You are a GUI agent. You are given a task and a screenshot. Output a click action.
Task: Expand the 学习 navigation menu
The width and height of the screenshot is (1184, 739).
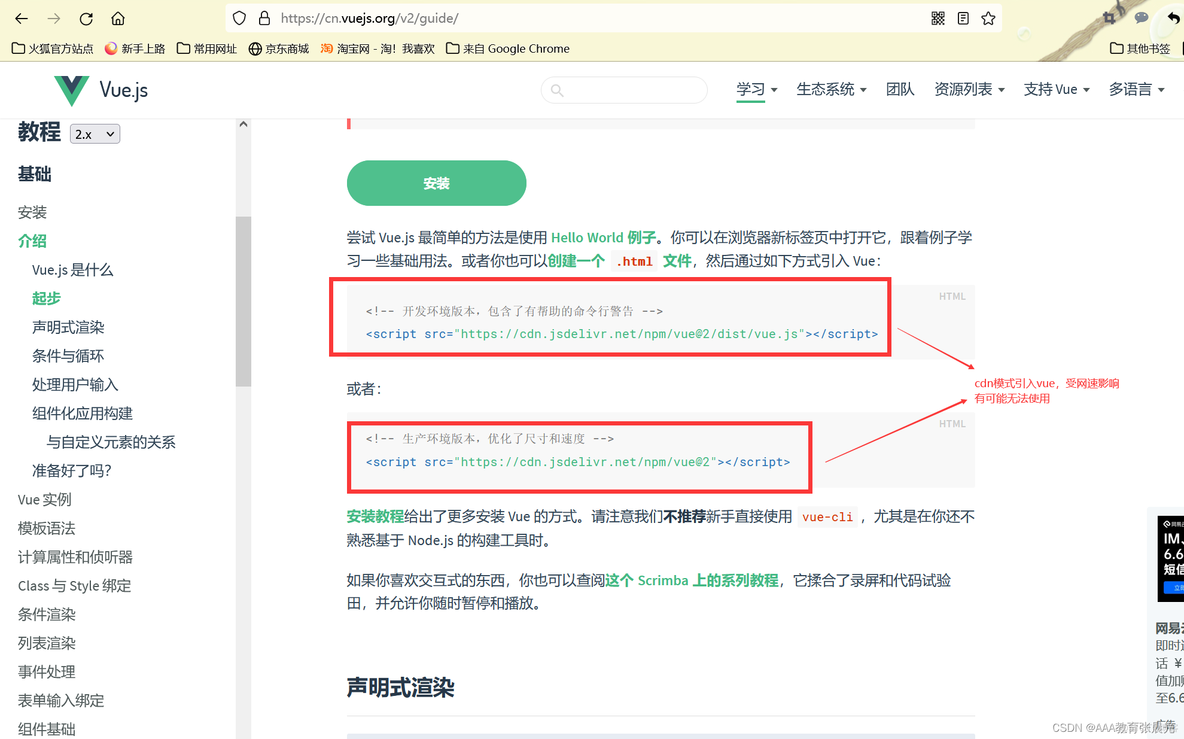[757, 89]
